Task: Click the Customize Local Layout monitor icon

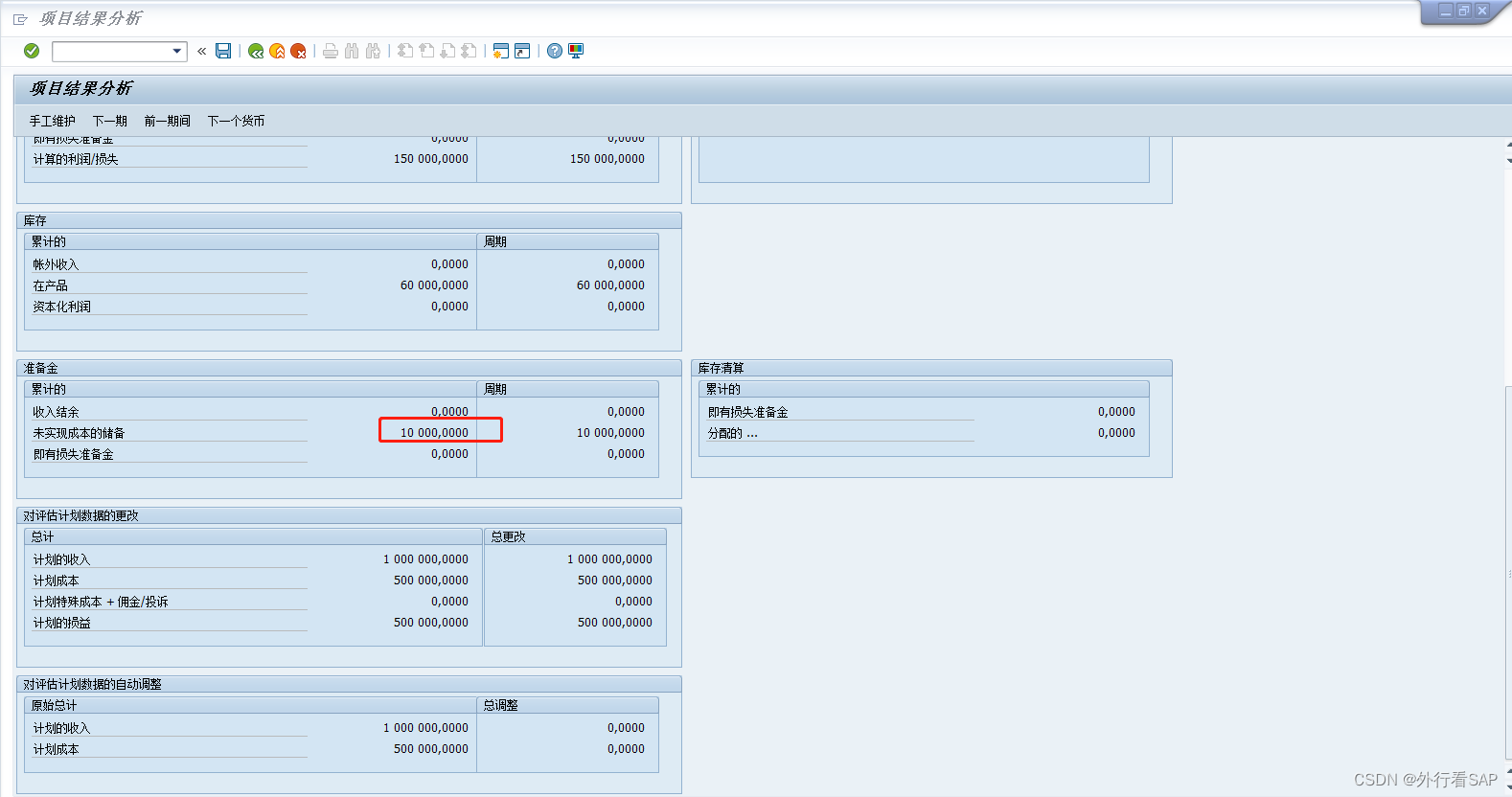Action: pos(576,51)
